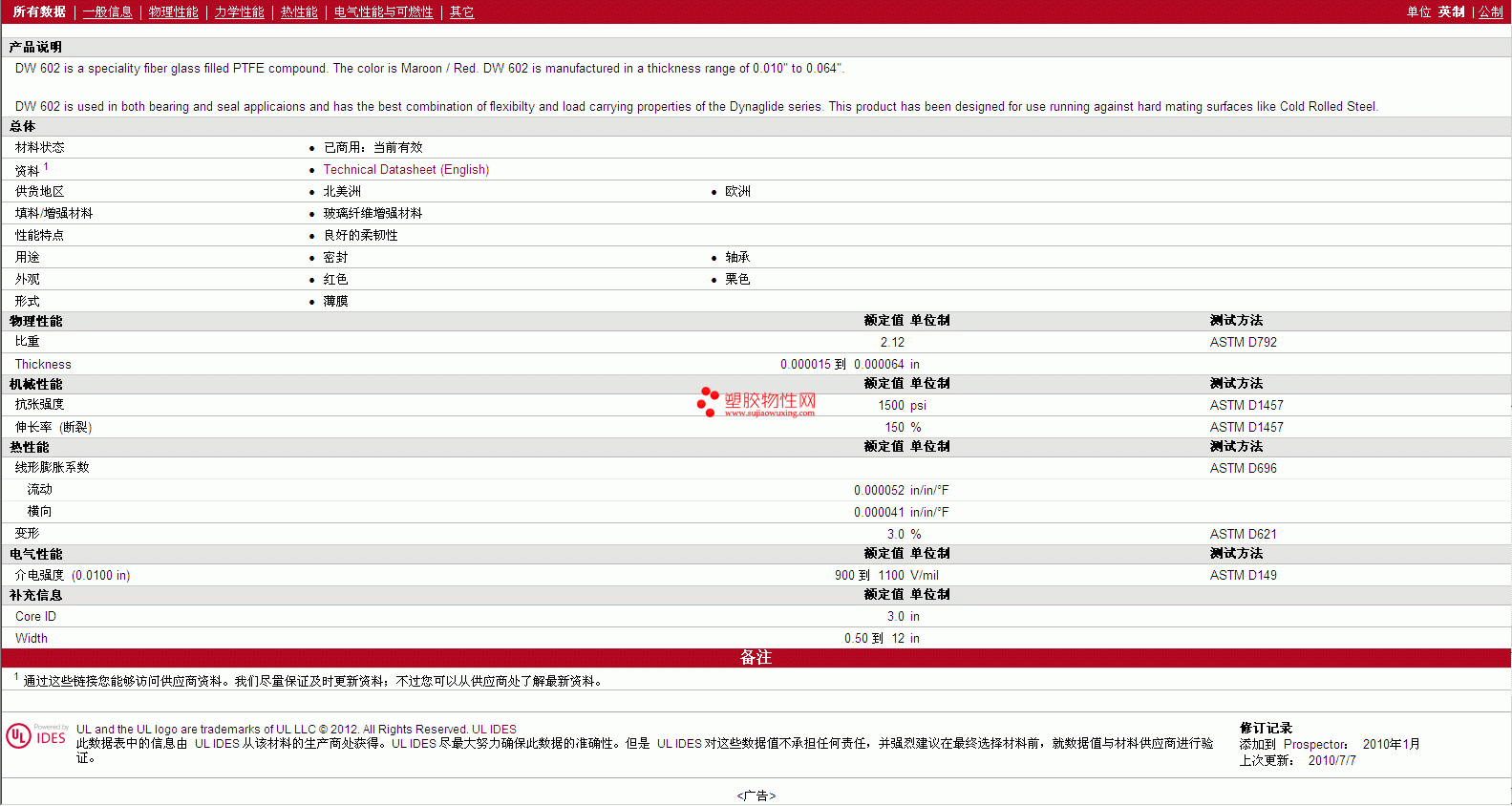This screenshot has width=1512, height=806.
Task: Click the 产品说明 section header
Action: (35, 47)
